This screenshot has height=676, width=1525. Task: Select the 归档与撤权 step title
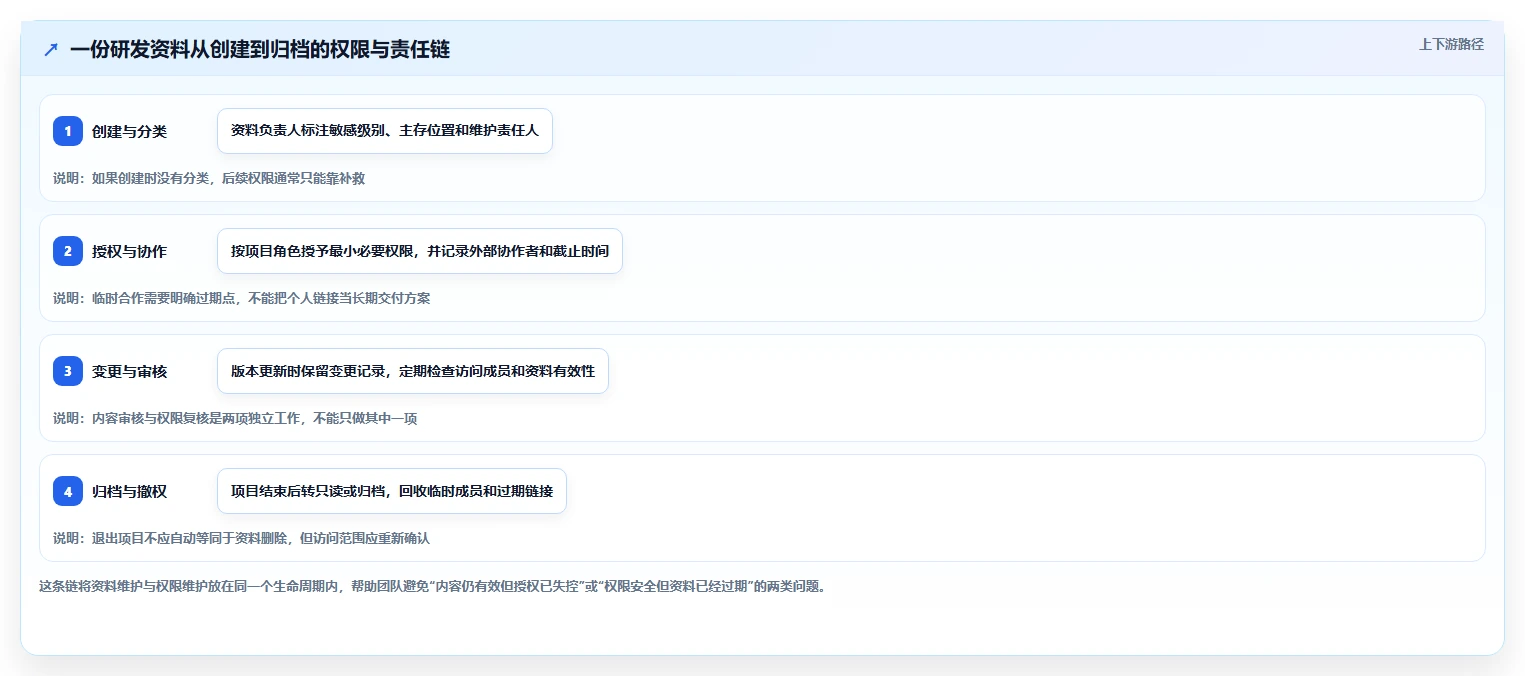(130, 491)
